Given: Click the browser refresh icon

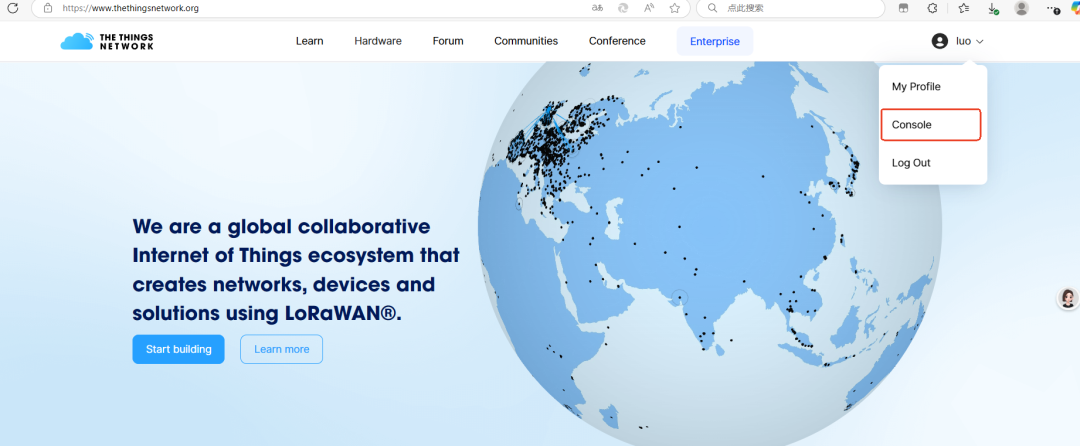Looking at the screenshot, I should coord(12,8).
